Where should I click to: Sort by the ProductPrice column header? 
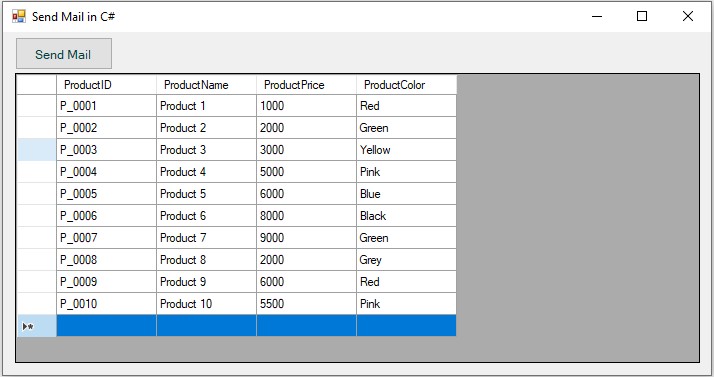click(307, 85)
